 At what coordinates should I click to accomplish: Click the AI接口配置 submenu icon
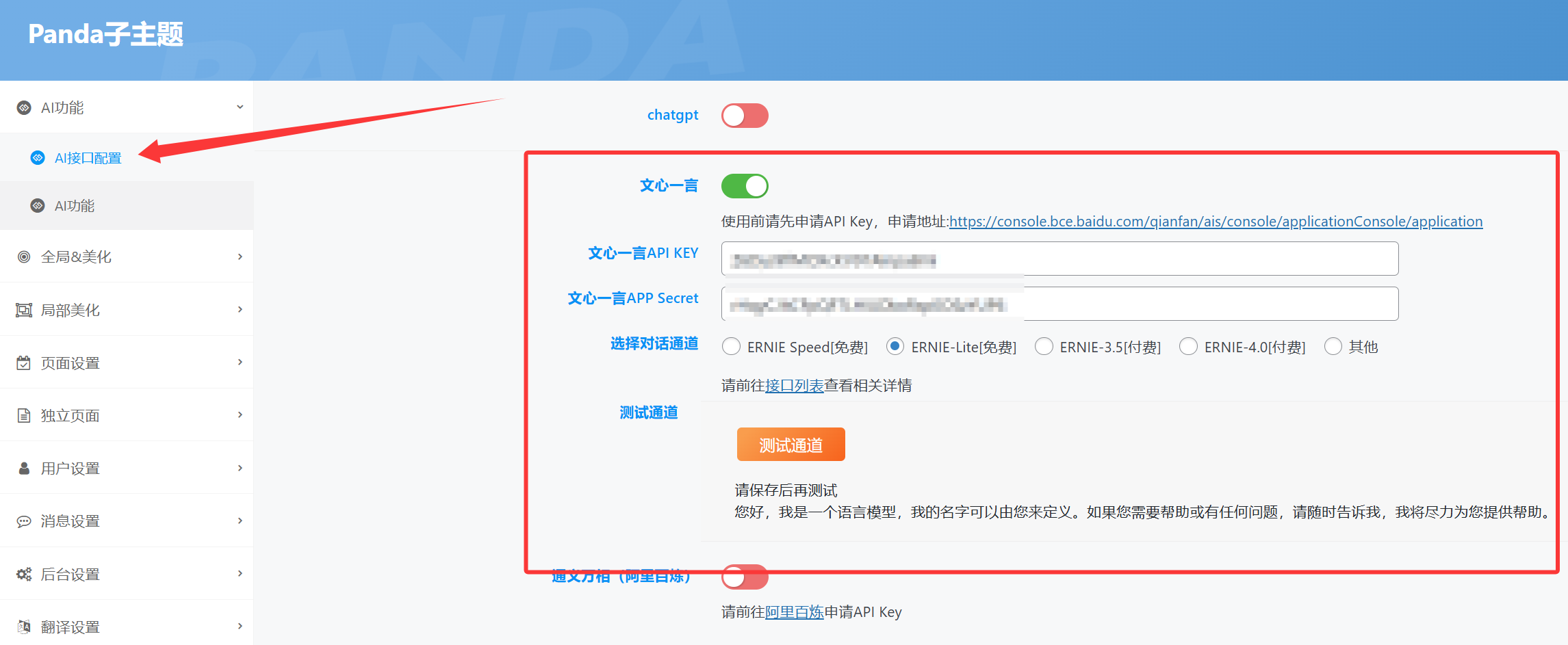tap(38, 158)
